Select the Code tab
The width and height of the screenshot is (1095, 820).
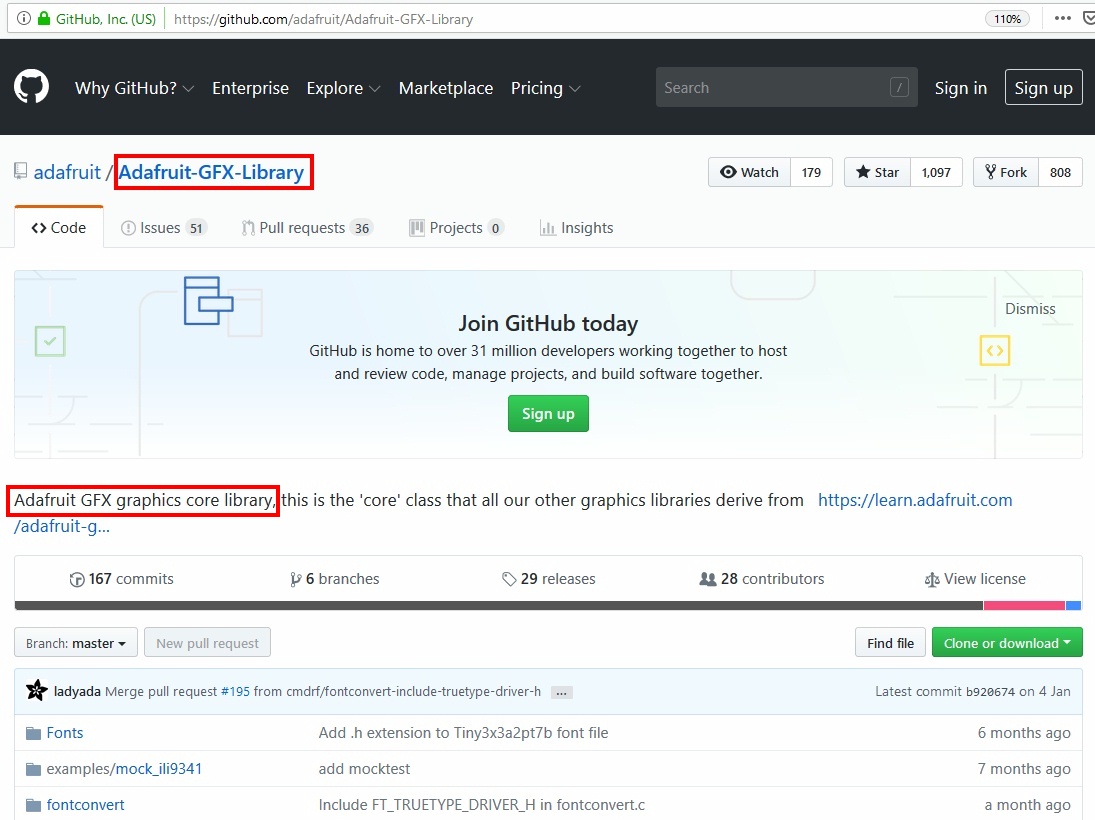tap(59, 228)
